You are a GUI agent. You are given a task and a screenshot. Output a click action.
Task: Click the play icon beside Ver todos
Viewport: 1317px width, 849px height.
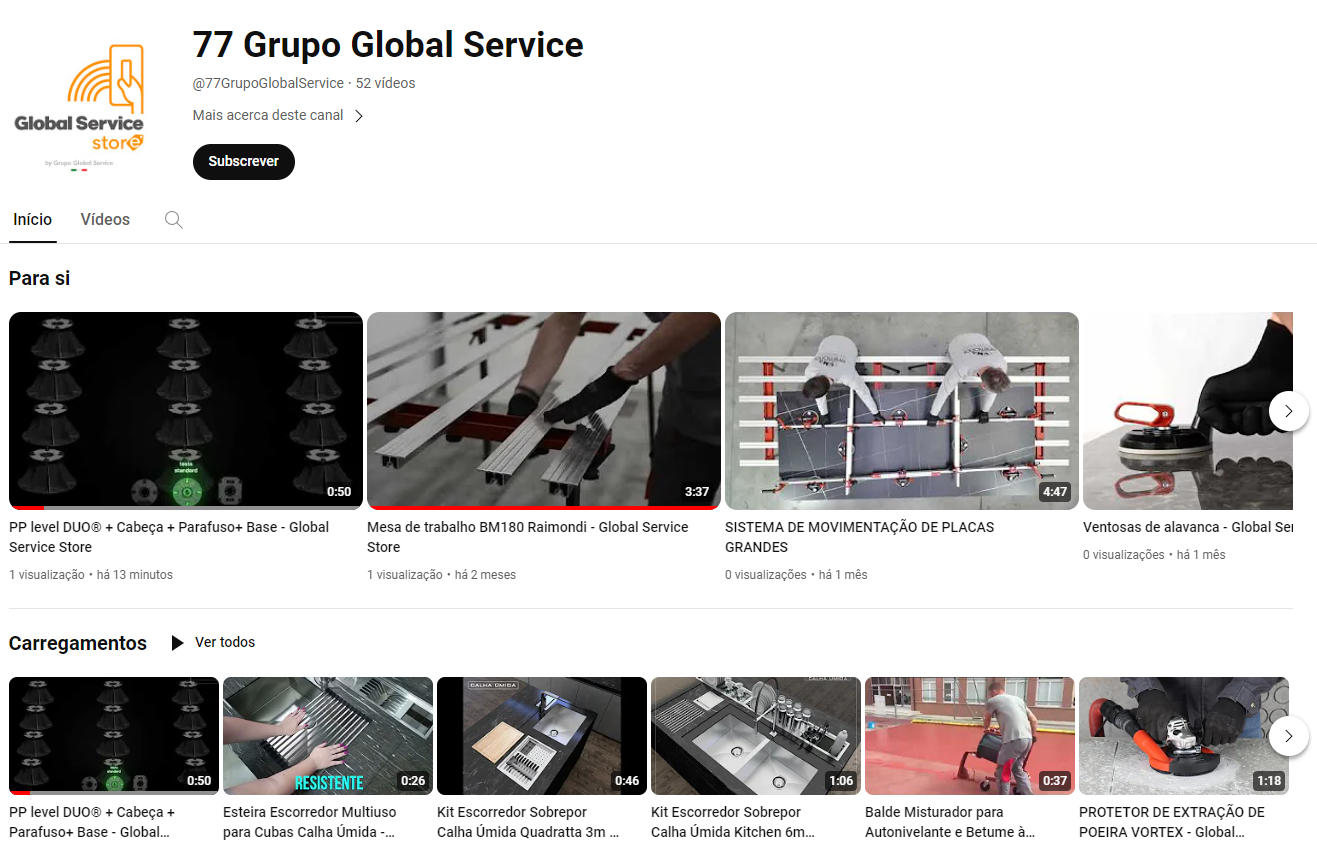coord(177,643)
